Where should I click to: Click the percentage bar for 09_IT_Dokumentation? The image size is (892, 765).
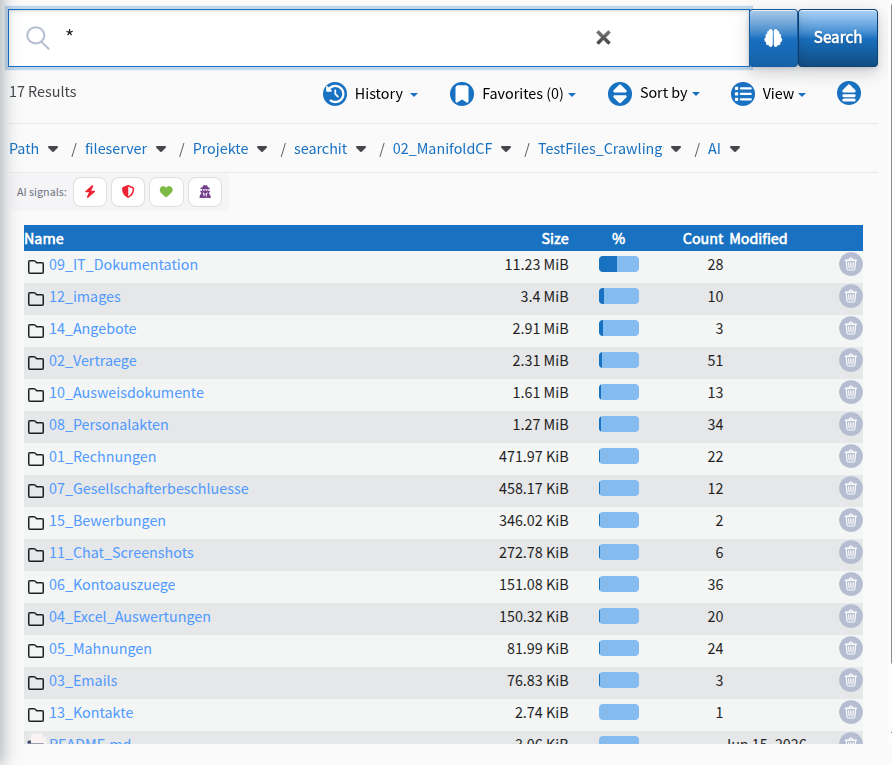[618, 264]
